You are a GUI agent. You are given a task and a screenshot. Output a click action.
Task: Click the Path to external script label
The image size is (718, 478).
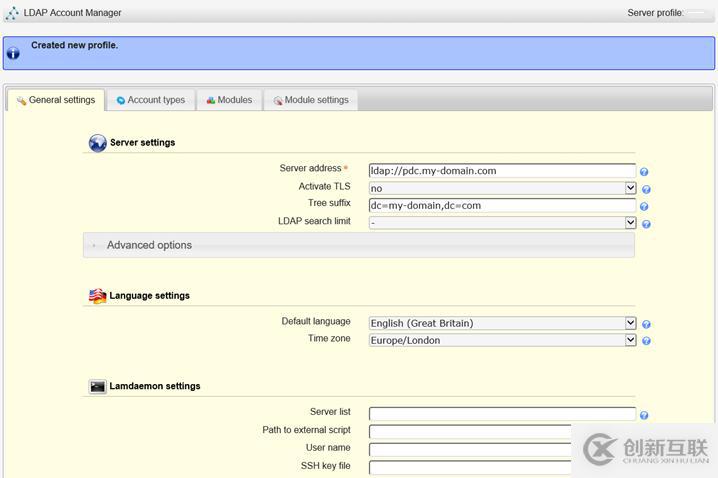point(306,430)
